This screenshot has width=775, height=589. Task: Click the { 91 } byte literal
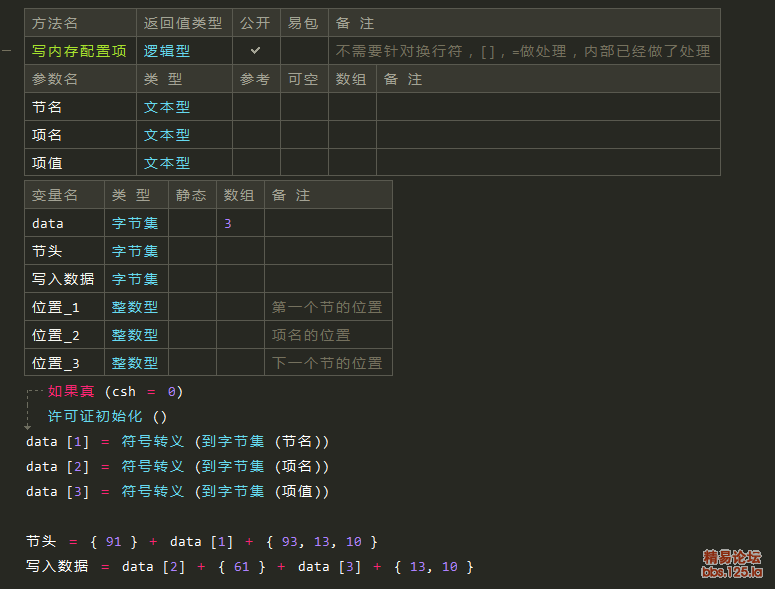(x=114, y=542)
